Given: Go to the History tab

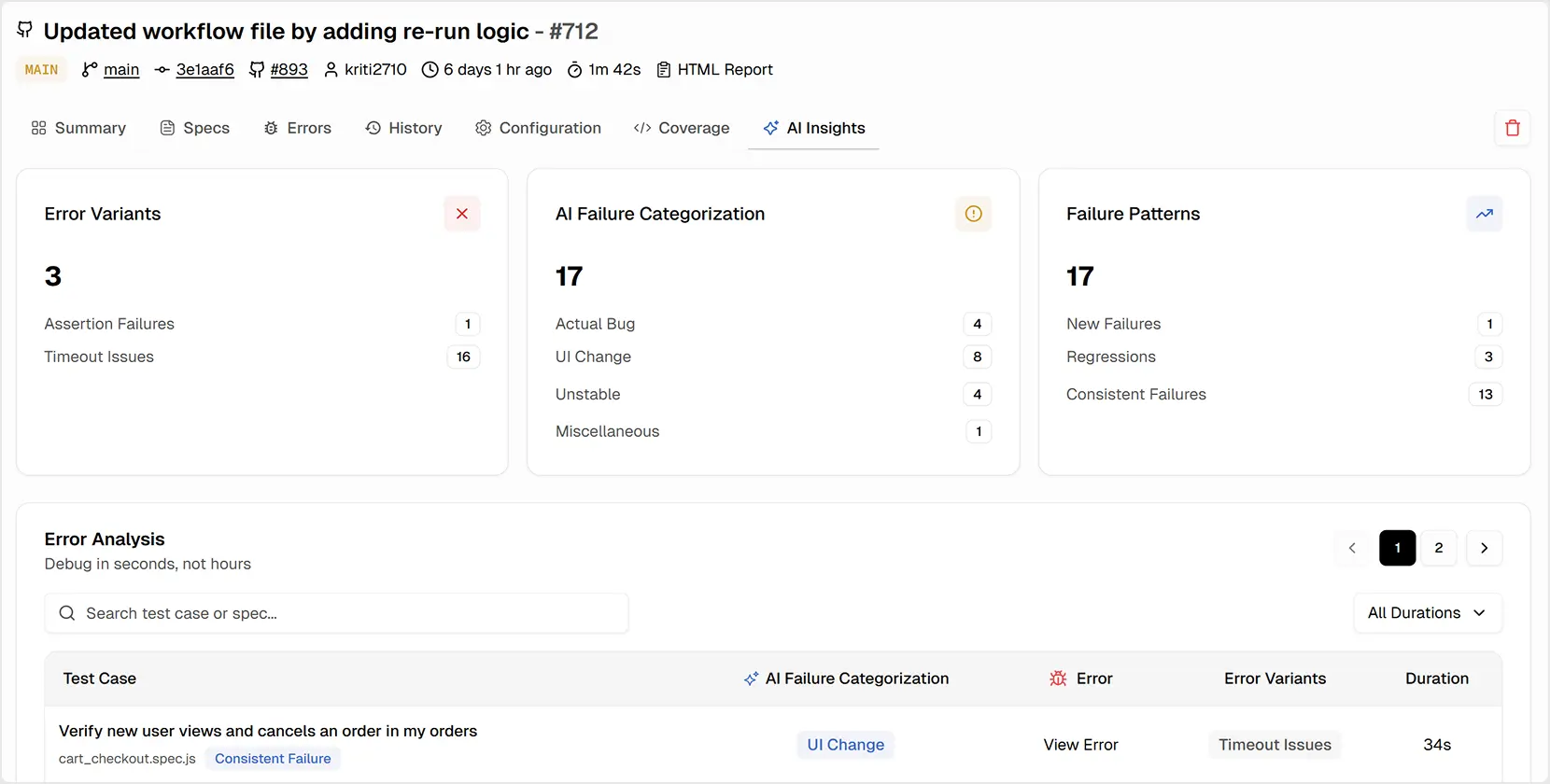Looking at the screenshot, I should [x=403, y=128].
